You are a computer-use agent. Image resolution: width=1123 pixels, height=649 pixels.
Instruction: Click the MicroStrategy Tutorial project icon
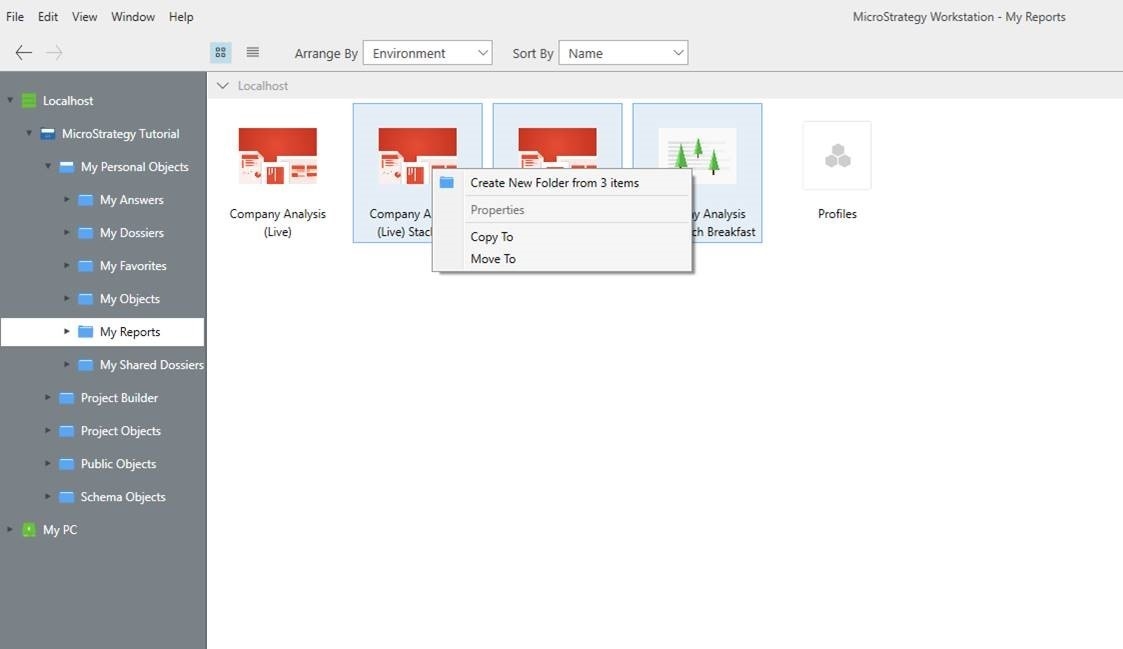pyautogui.click(x=47, y=134)
